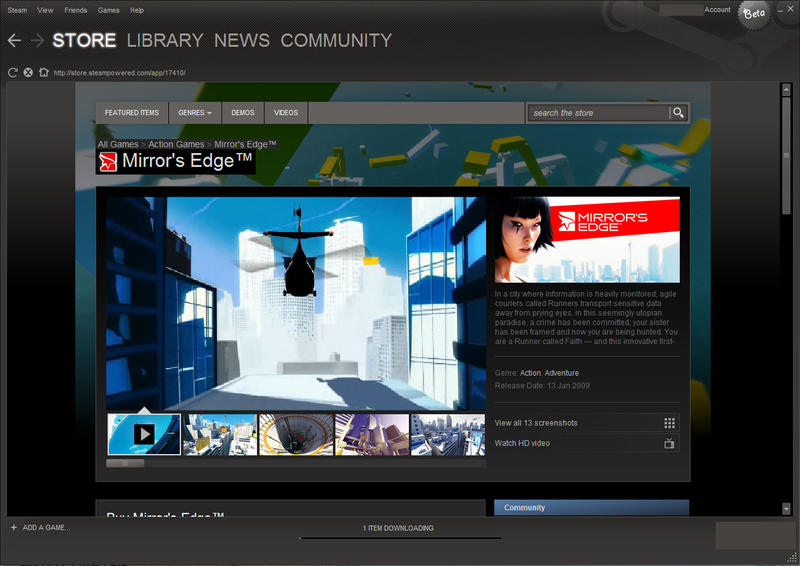
Task: Click the search magnifier icon
Action: [678, 113]
